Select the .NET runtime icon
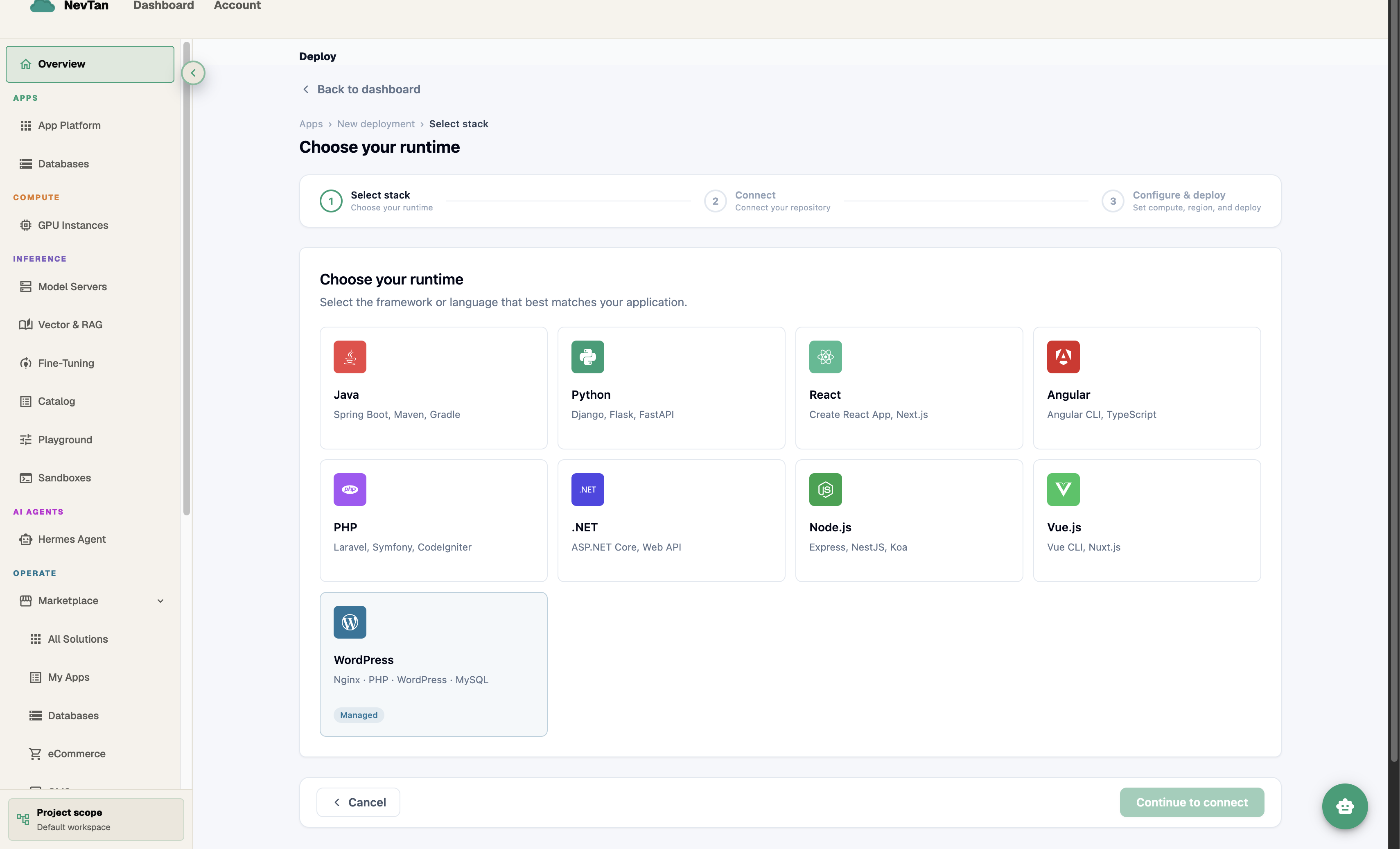Screen dimensions: 1400x849 coord(587,489)
